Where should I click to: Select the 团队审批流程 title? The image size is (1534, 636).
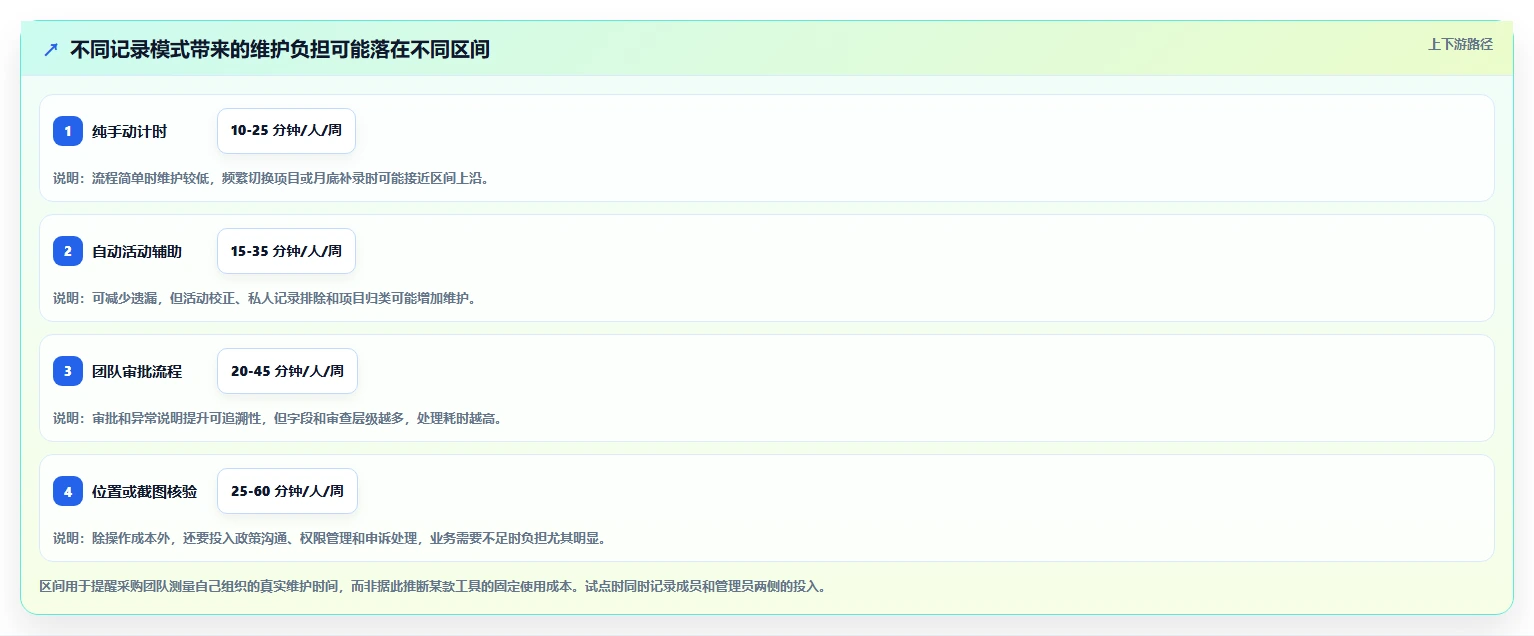coord(137,371)
